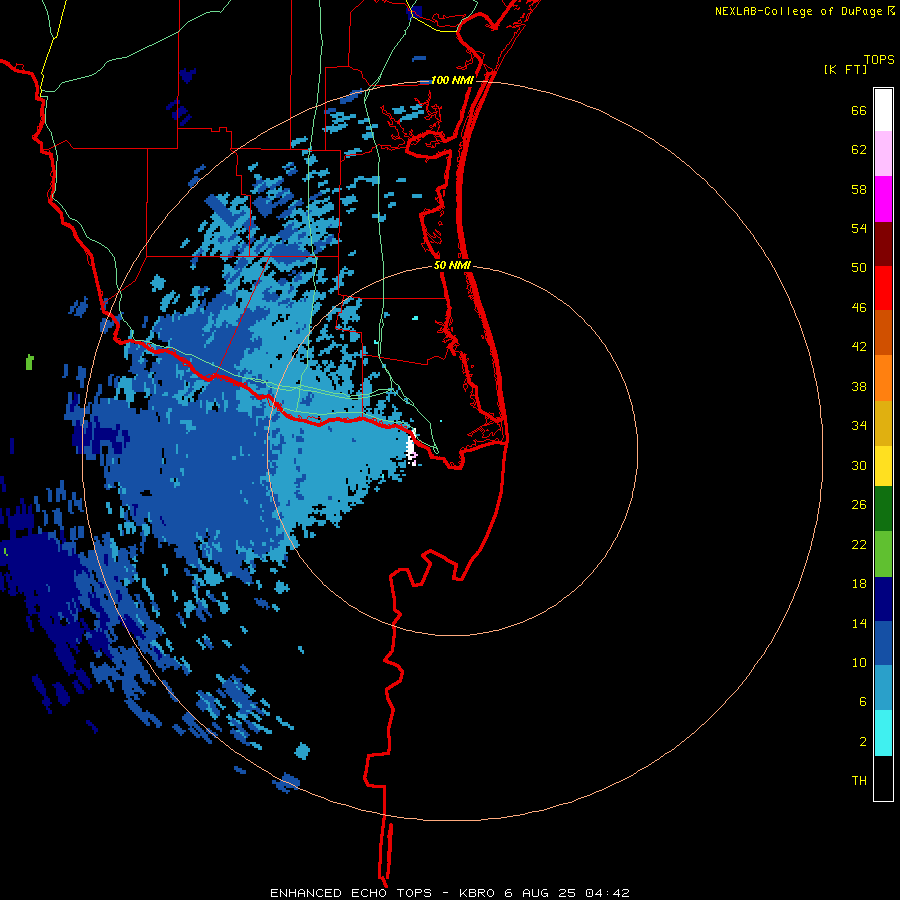Click the NEXLAB-College of DuPage label

click(798, 11)
